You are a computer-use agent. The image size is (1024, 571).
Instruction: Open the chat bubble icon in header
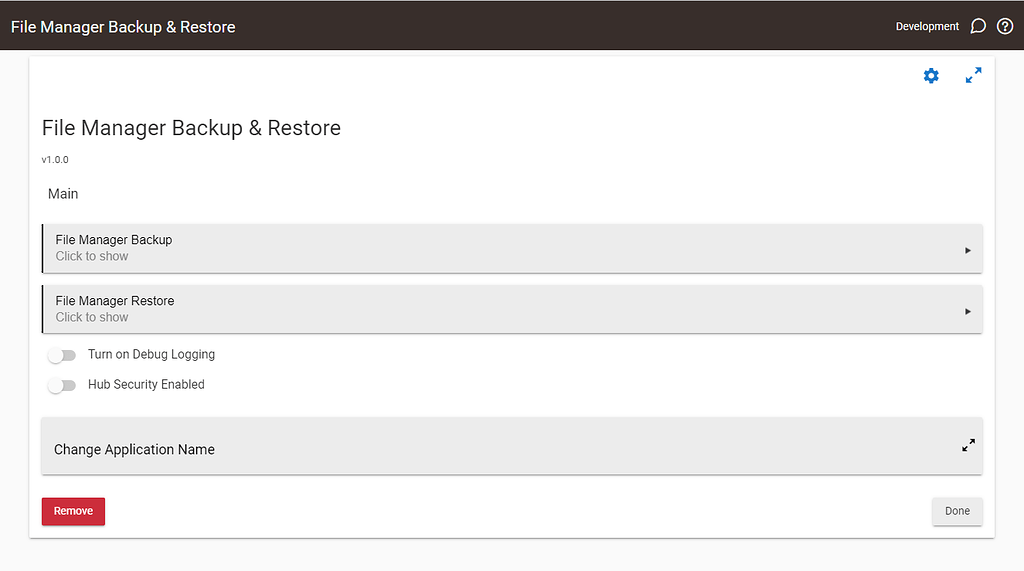point(979,26)
